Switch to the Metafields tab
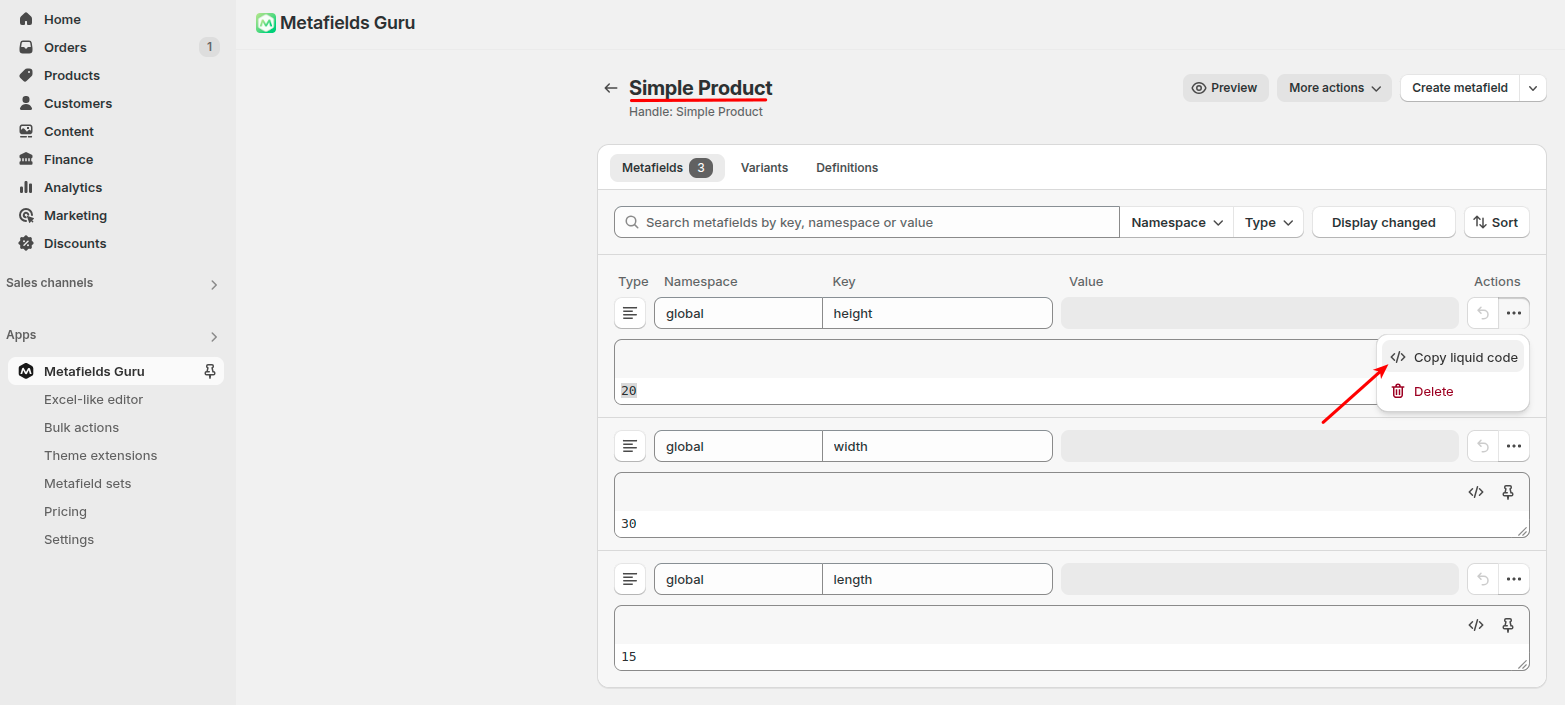Viewport: 1565px width, 705px height. pos(667,168)
